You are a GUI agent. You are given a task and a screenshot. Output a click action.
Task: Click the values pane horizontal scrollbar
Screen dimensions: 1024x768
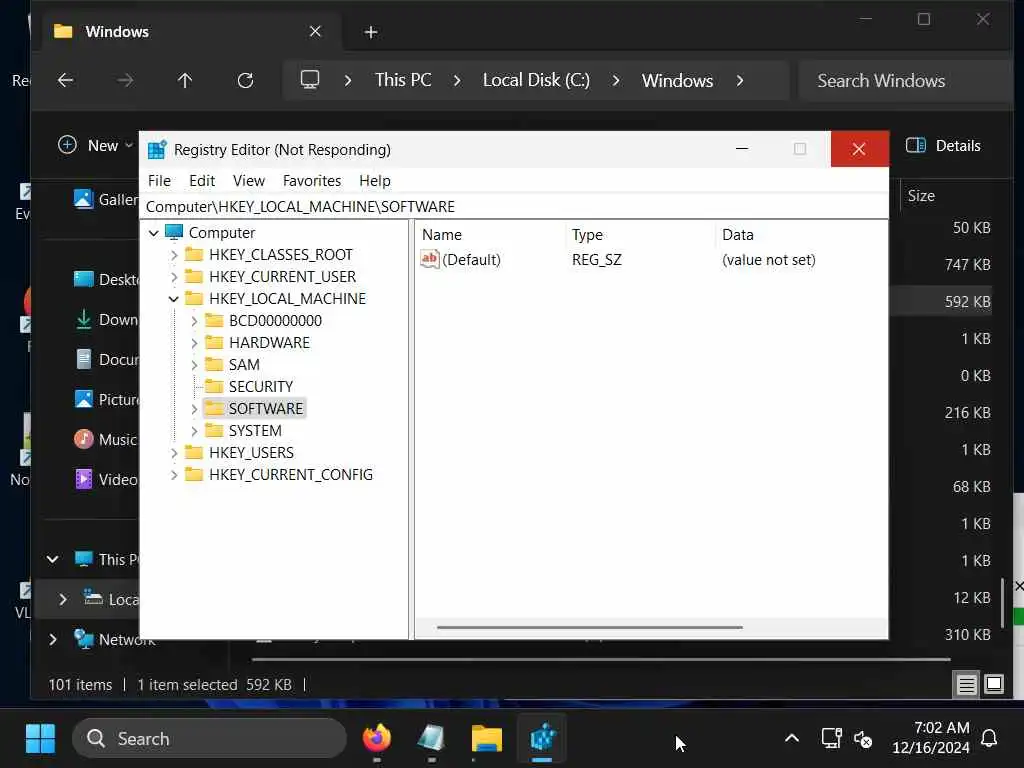[590, 628]
